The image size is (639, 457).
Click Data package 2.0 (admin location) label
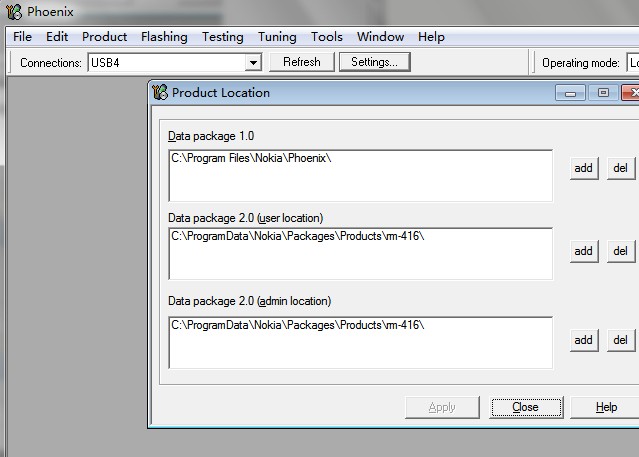point(250,301)
